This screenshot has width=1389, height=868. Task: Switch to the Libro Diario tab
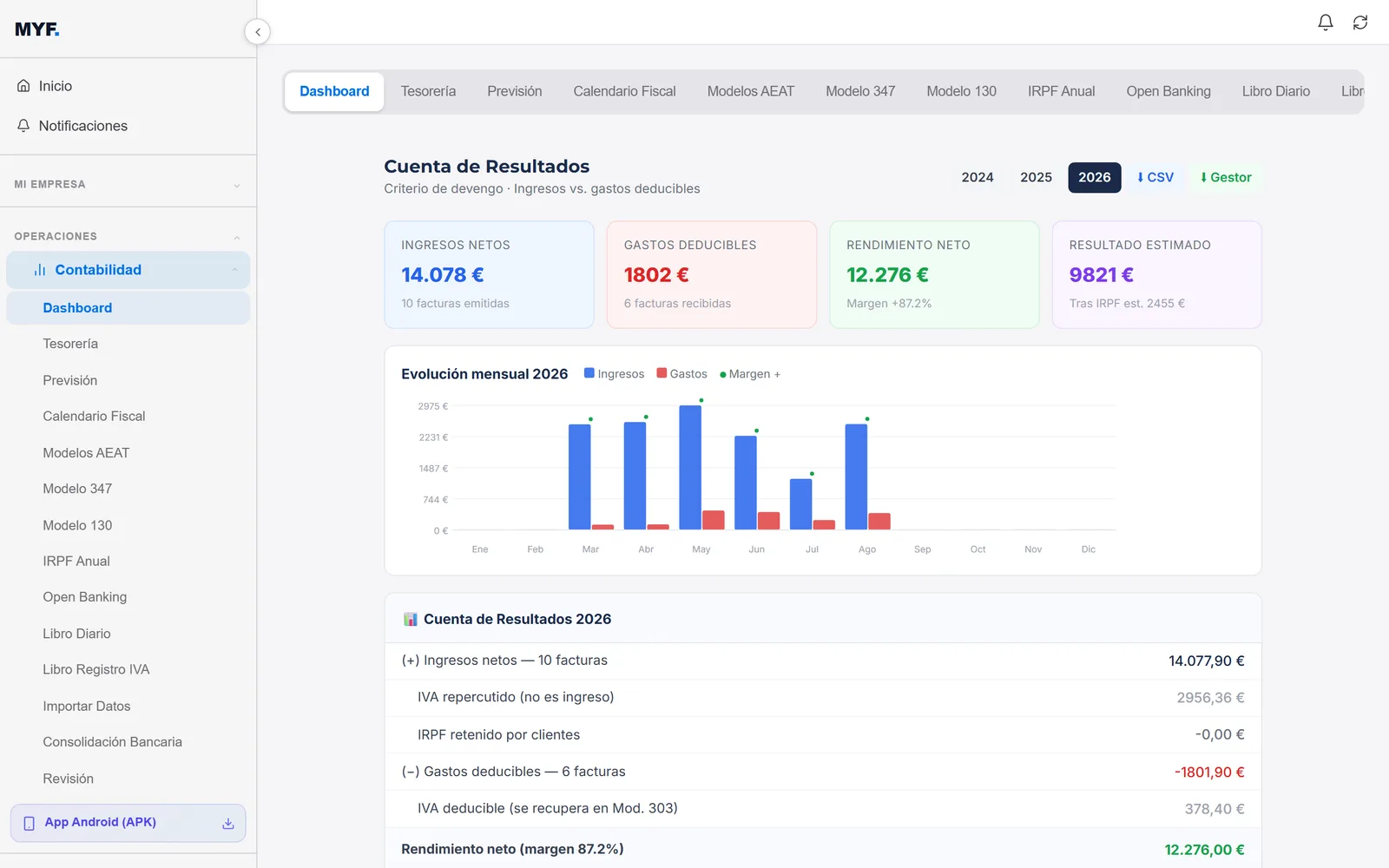[x=1275, y=91]
